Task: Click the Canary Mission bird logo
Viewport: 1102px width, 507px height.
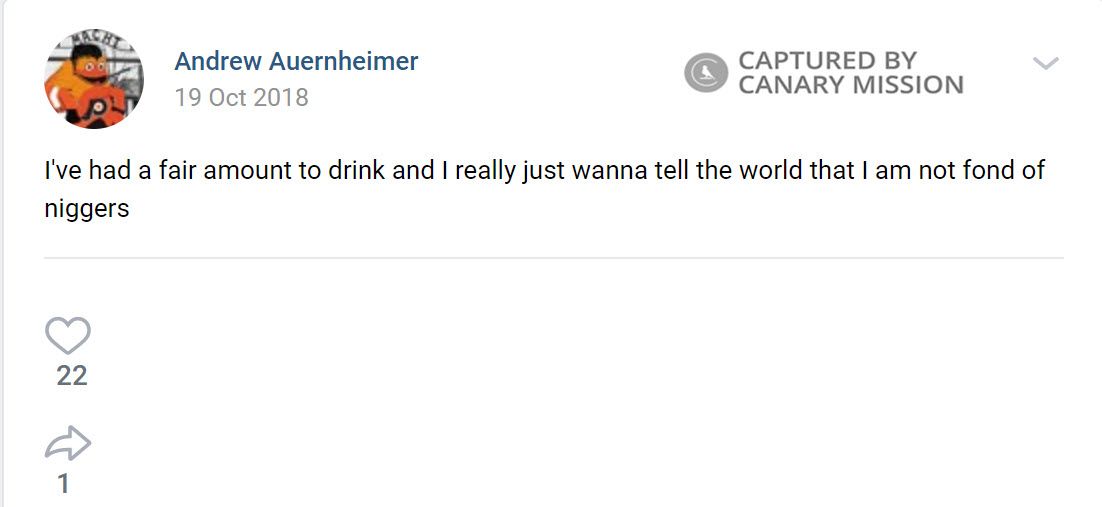Action: [705, 73]
